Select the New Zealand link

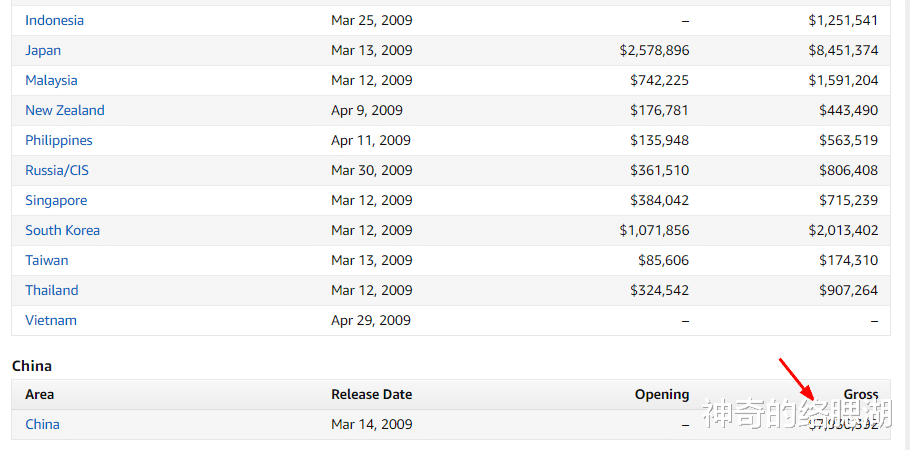[65, 110]
